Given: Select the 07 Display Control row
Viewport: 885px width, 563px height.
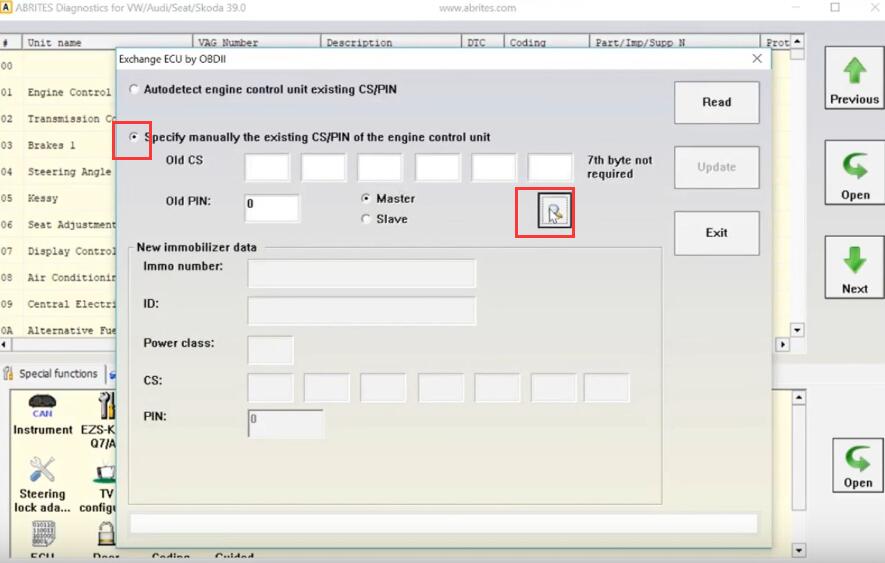Looking at the screenshot, I should tap(58, 251).
